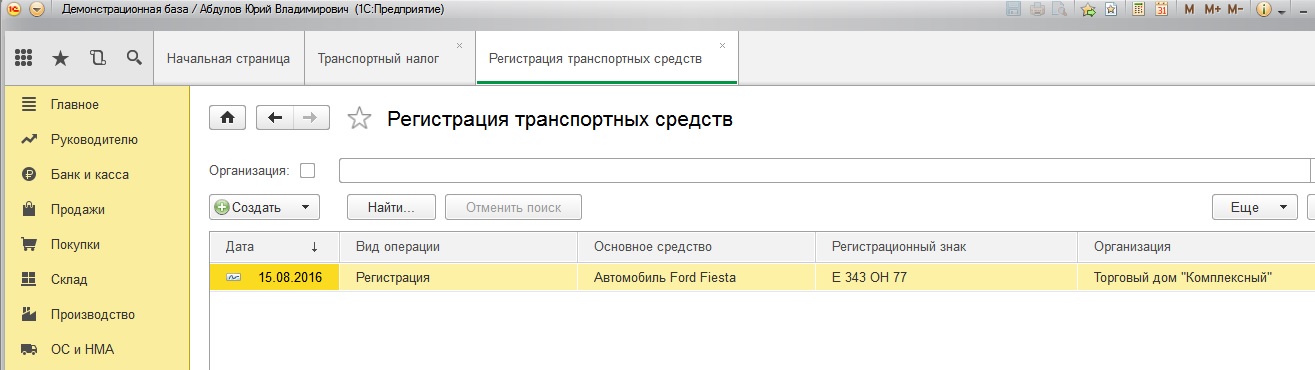Sort by the Дата column header
The width and height of the screenshot is (1315, 370).
coord(274,246)
